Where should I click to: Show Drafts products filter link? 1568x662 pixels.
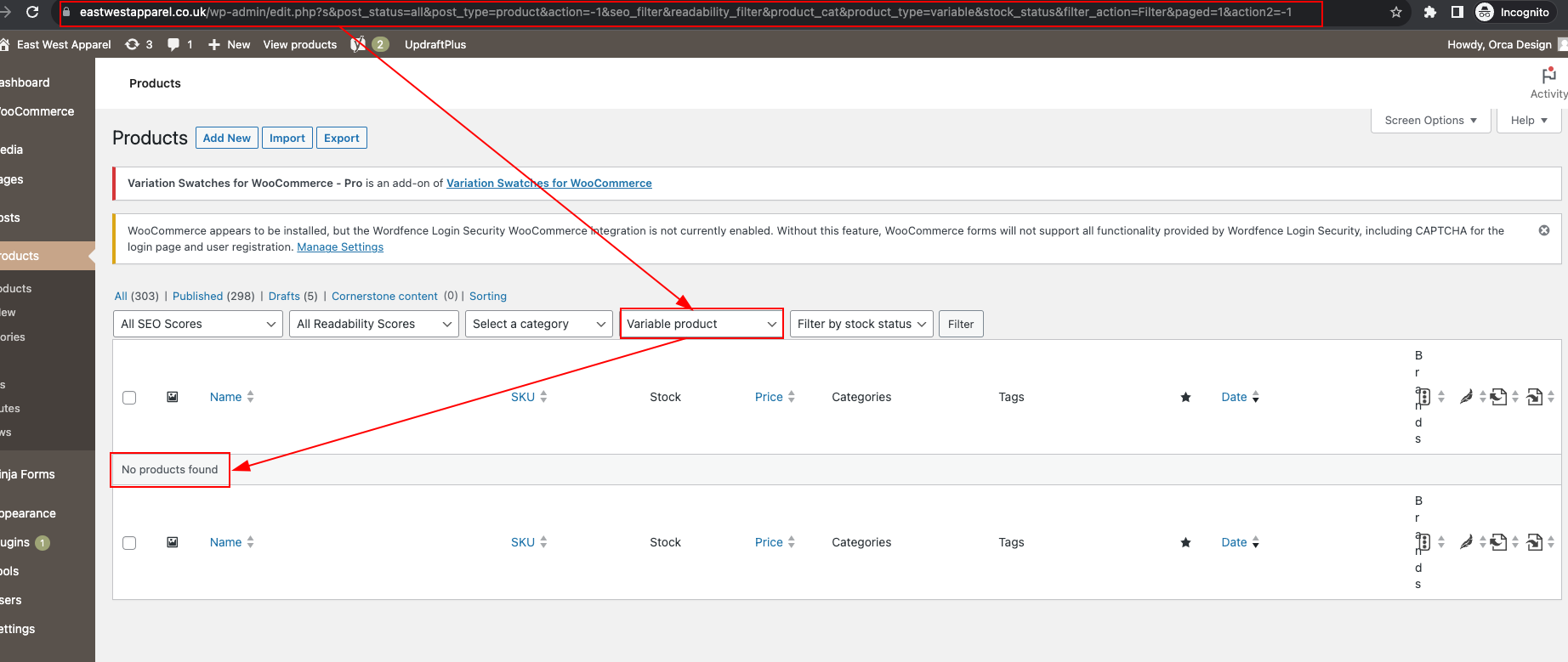click(284, 296)
